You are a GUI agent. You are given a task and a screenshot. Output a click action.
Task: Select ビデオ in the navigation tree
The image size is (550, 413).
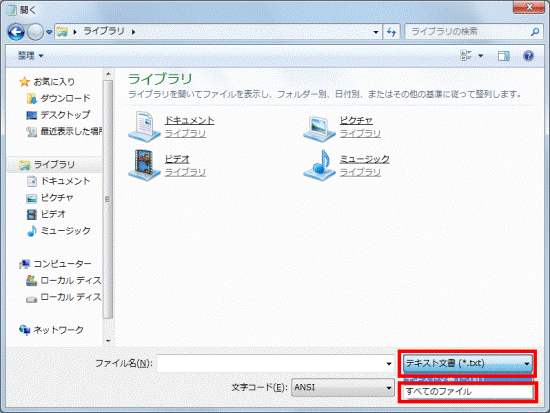tap(53, 214)
